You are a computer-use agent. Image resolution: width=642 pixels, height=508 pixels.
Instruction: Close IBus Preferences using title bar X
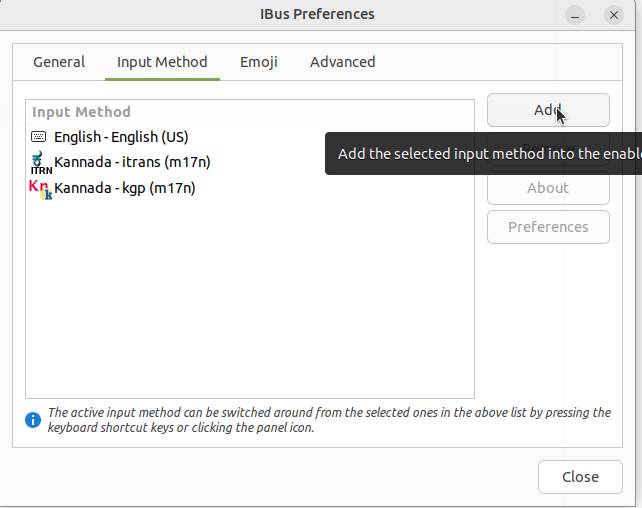[614, 16]
